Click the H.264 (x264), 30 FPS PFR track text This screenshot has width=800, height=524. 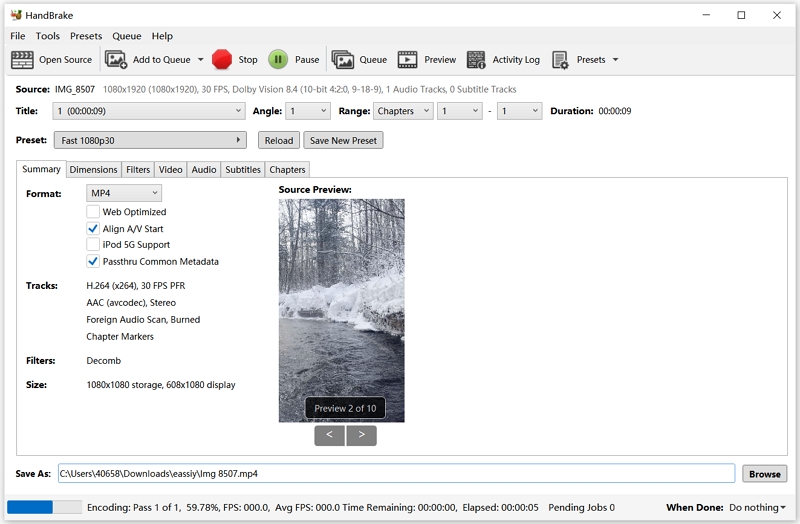tap(136, 286)
